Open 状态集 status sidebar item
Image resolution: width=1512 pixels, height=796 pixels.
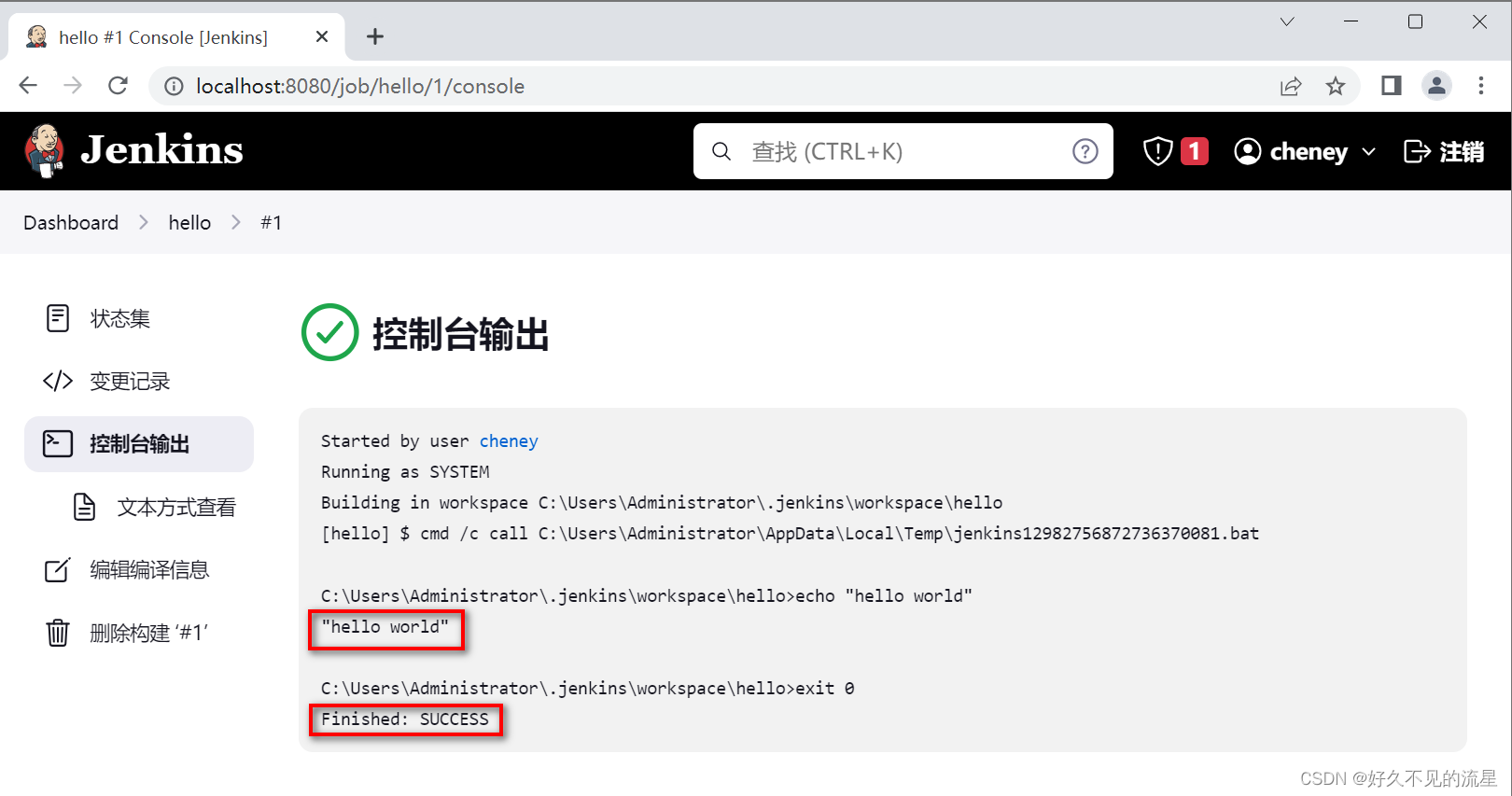(139, 318)
